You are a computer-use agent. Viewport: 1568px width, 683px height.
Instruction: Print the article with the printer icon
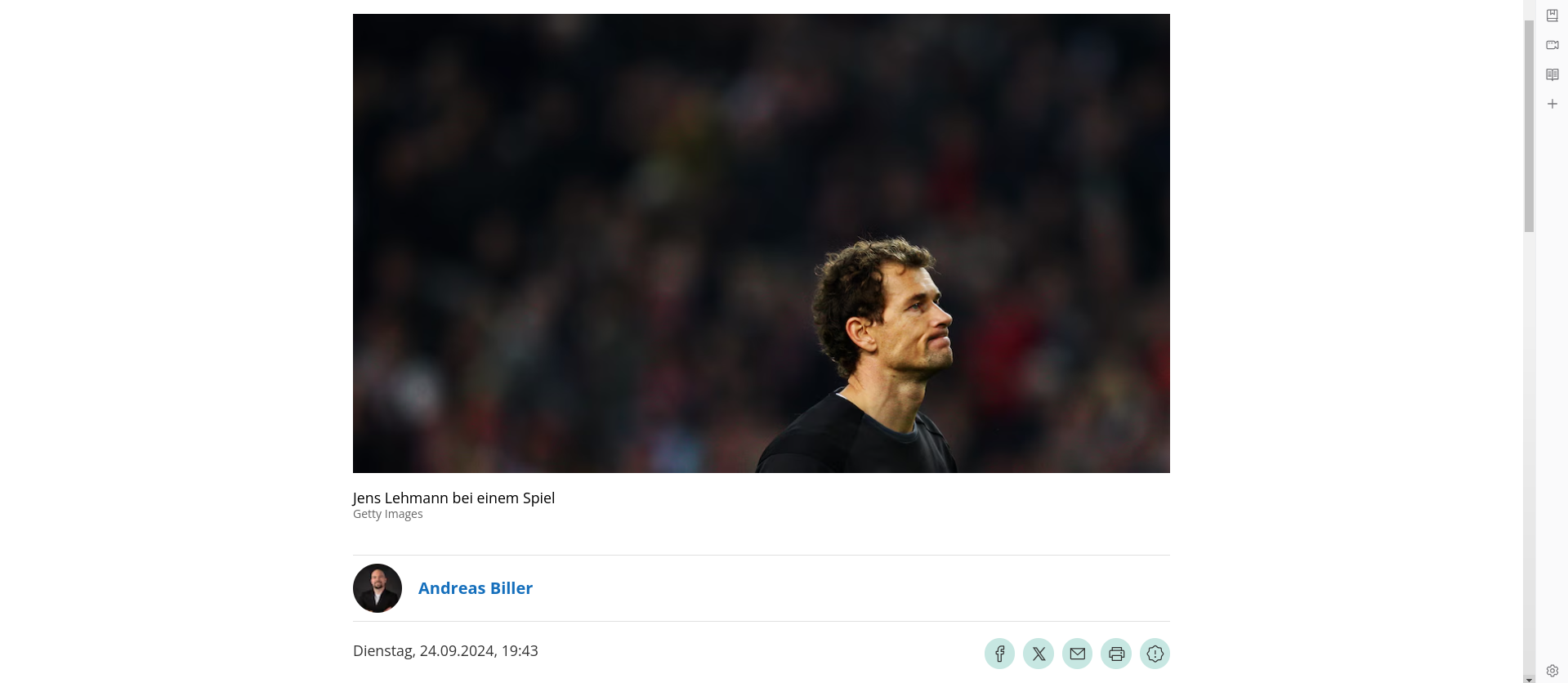1116,654
